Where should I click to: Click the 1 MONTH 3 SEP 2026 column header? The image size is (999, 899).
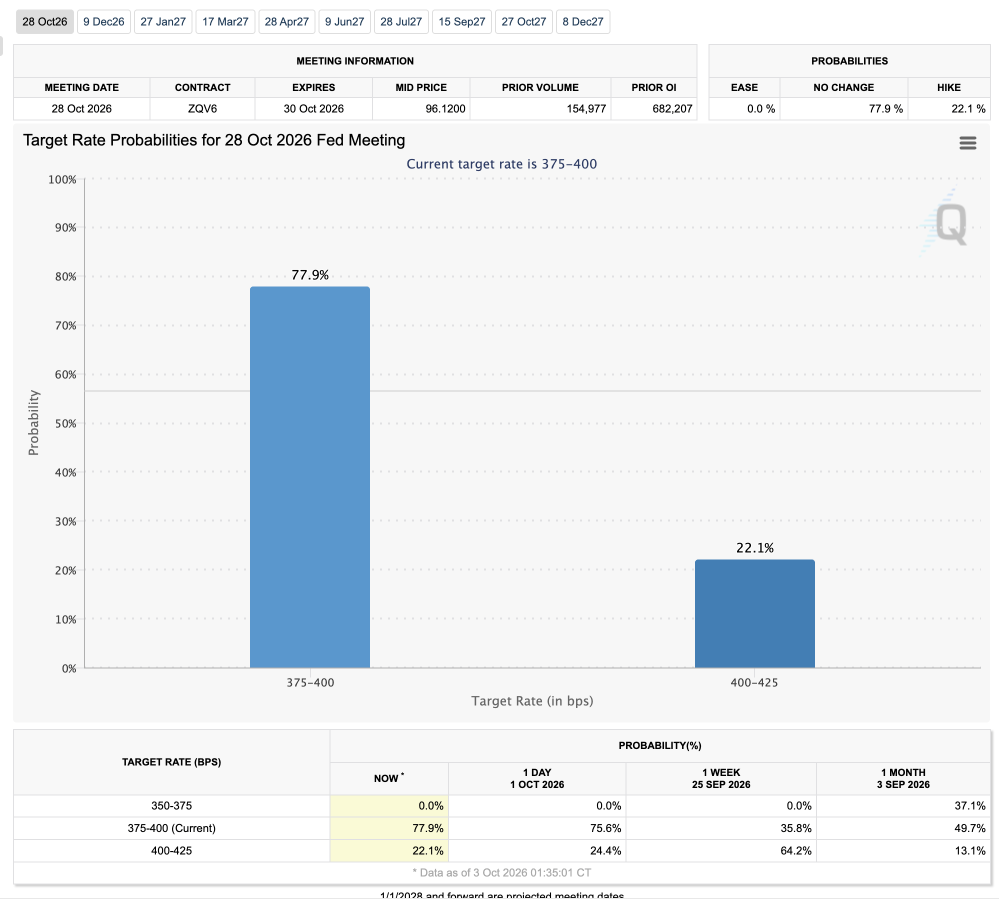tap(903, 778)
